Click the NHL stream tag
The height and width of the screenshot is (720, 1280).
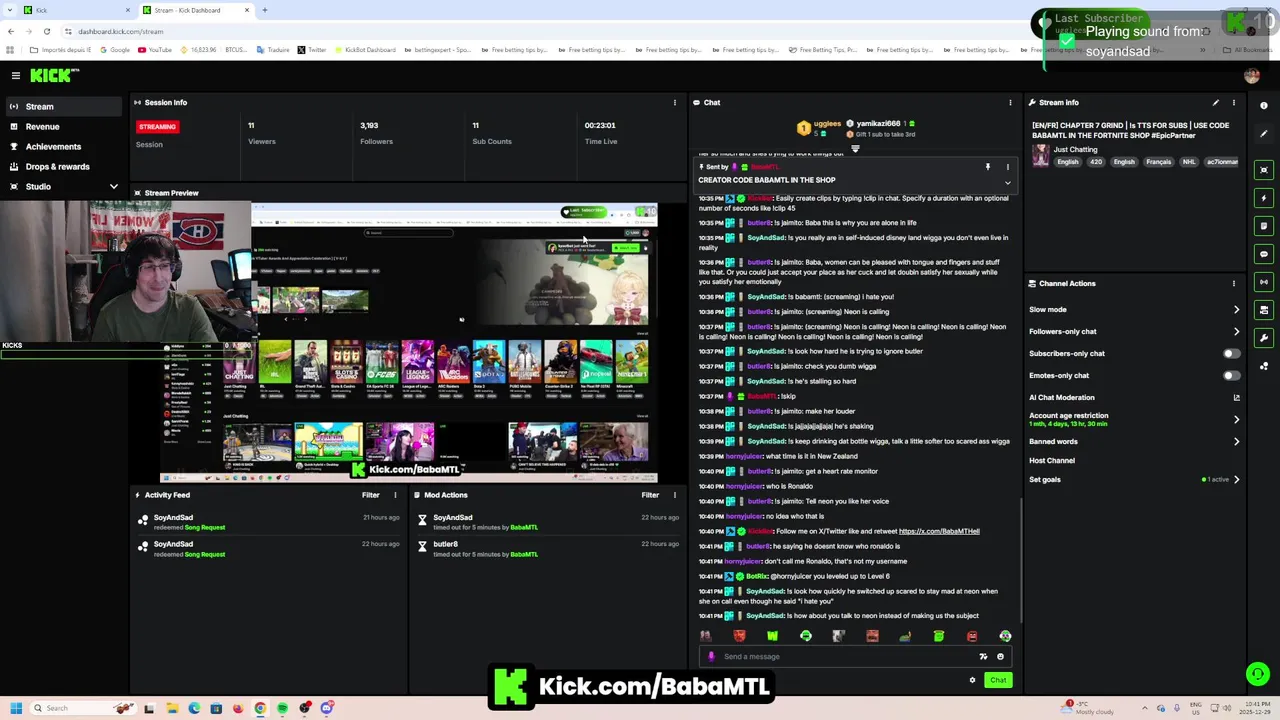(1189, 162)
